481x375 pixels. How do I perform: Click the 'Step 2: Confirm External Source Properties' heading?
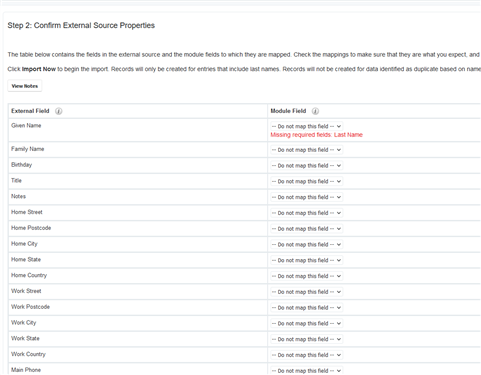coord(81,26)
